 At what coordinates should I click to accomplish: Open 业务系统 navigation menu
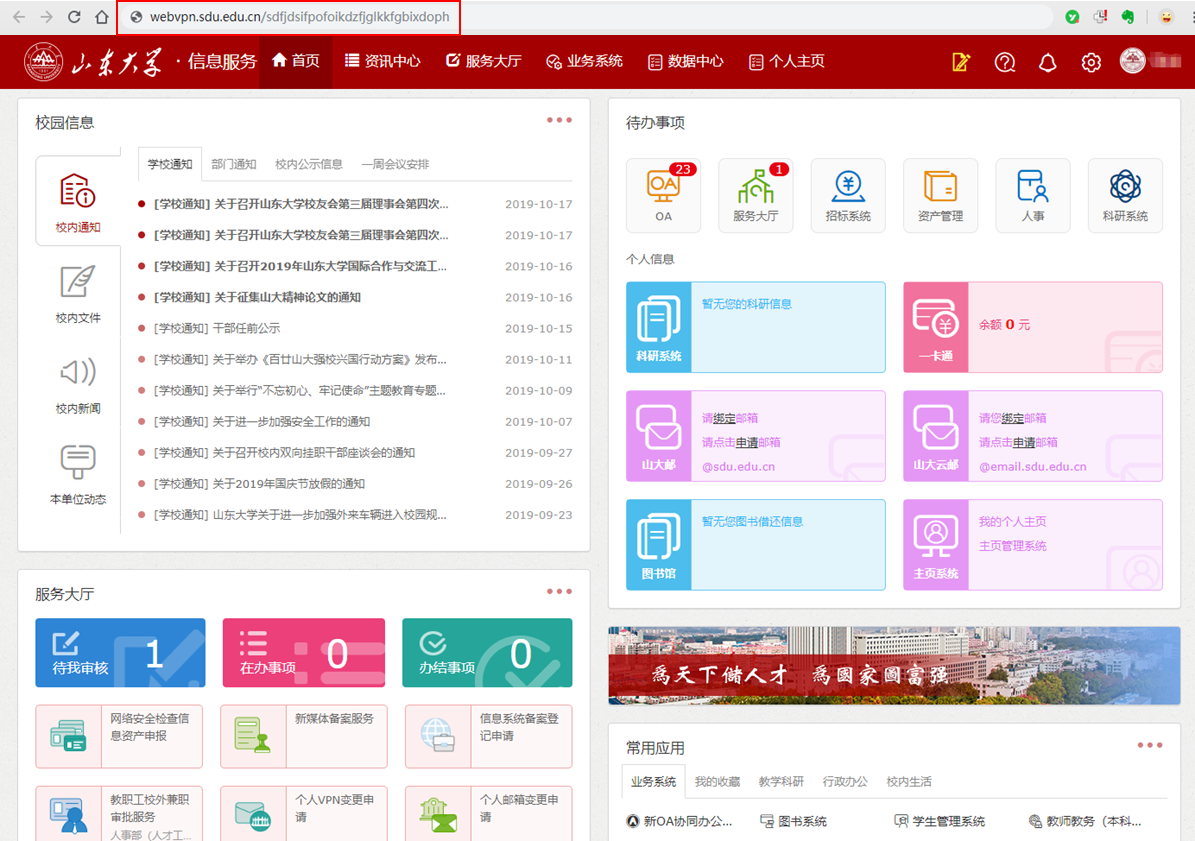point(585,61)
